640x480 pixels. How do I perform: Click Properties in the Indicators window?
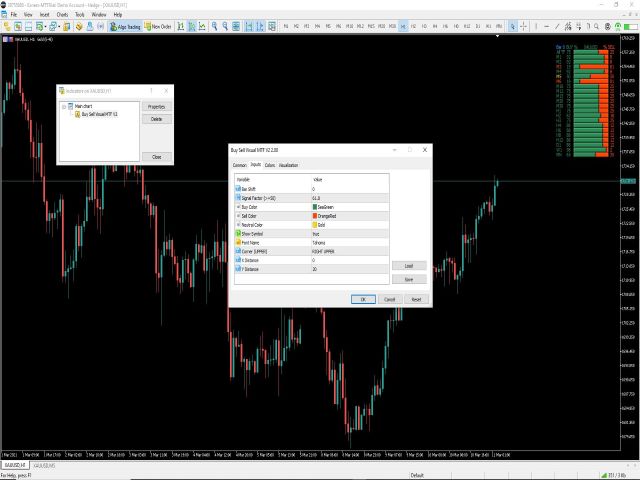[x=157, y=107]
